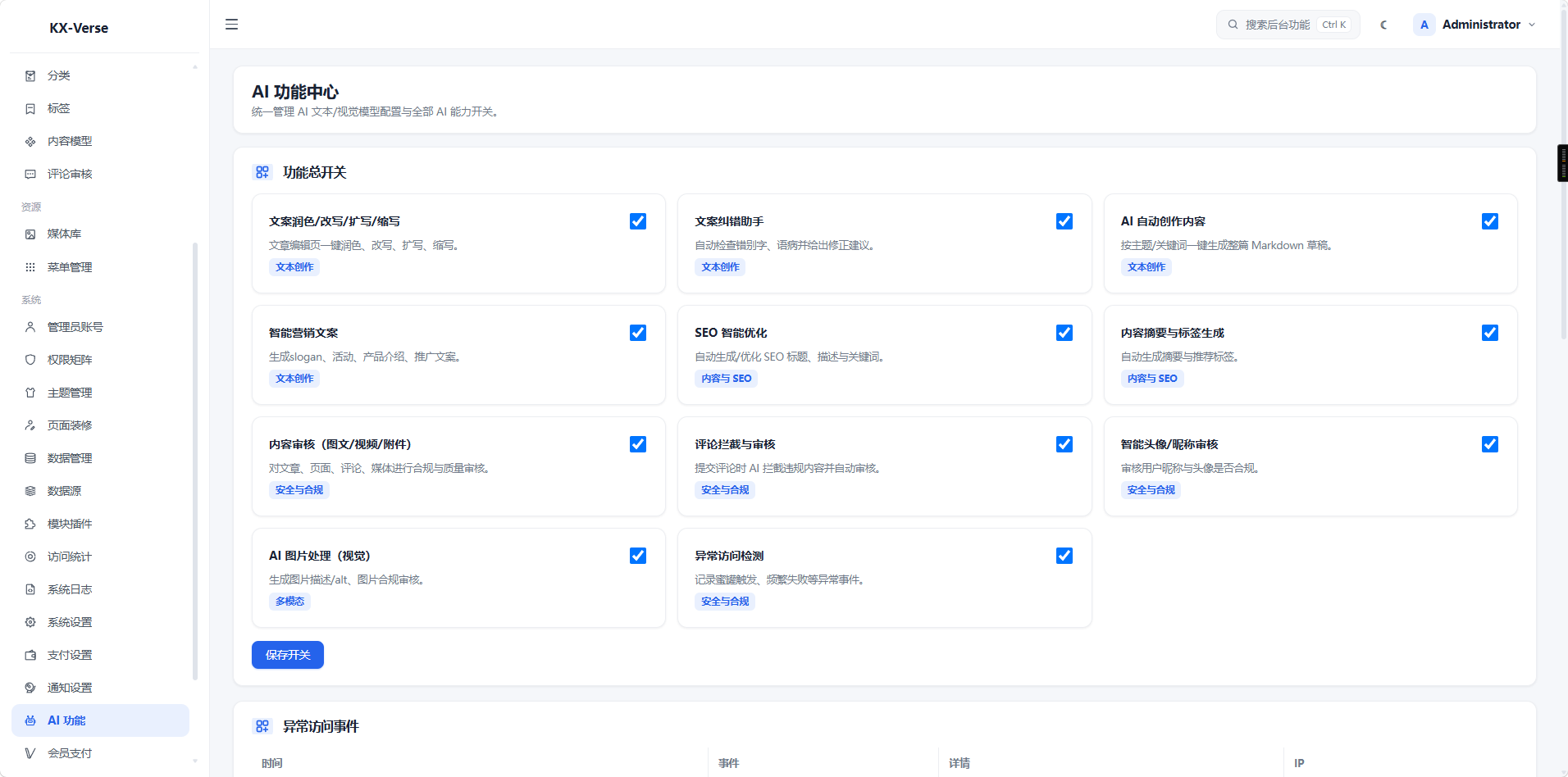
Task: Click the 搜索后台功能 search field
Action: 1288,25
